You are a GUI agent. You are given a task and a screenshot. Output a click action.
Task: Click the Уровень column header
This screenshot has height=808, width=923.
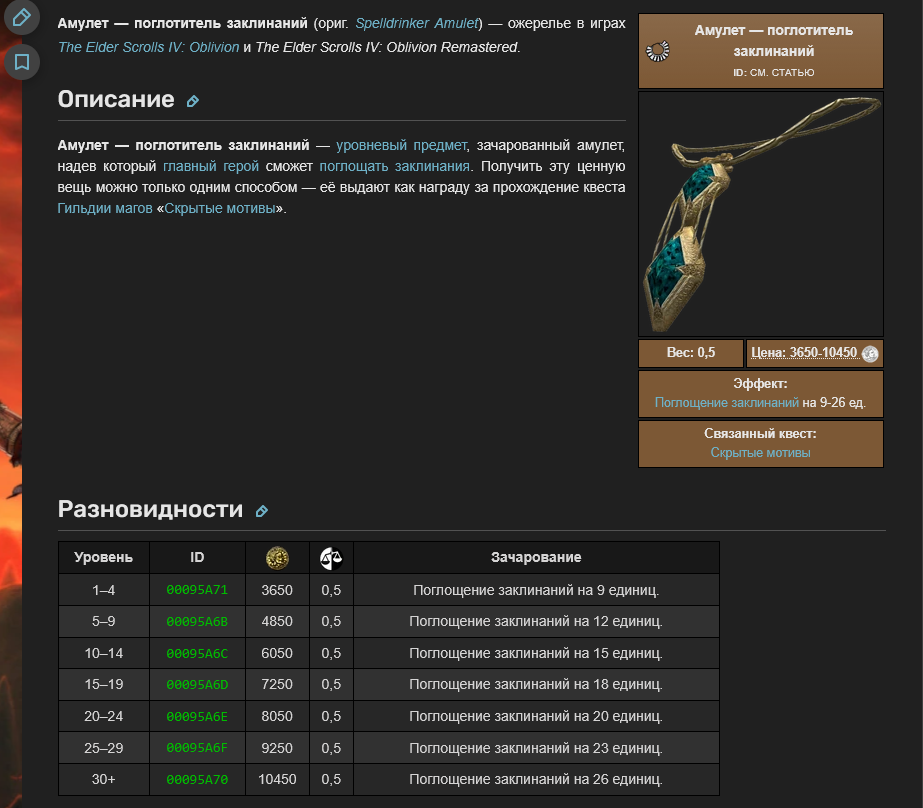(104, 557)
